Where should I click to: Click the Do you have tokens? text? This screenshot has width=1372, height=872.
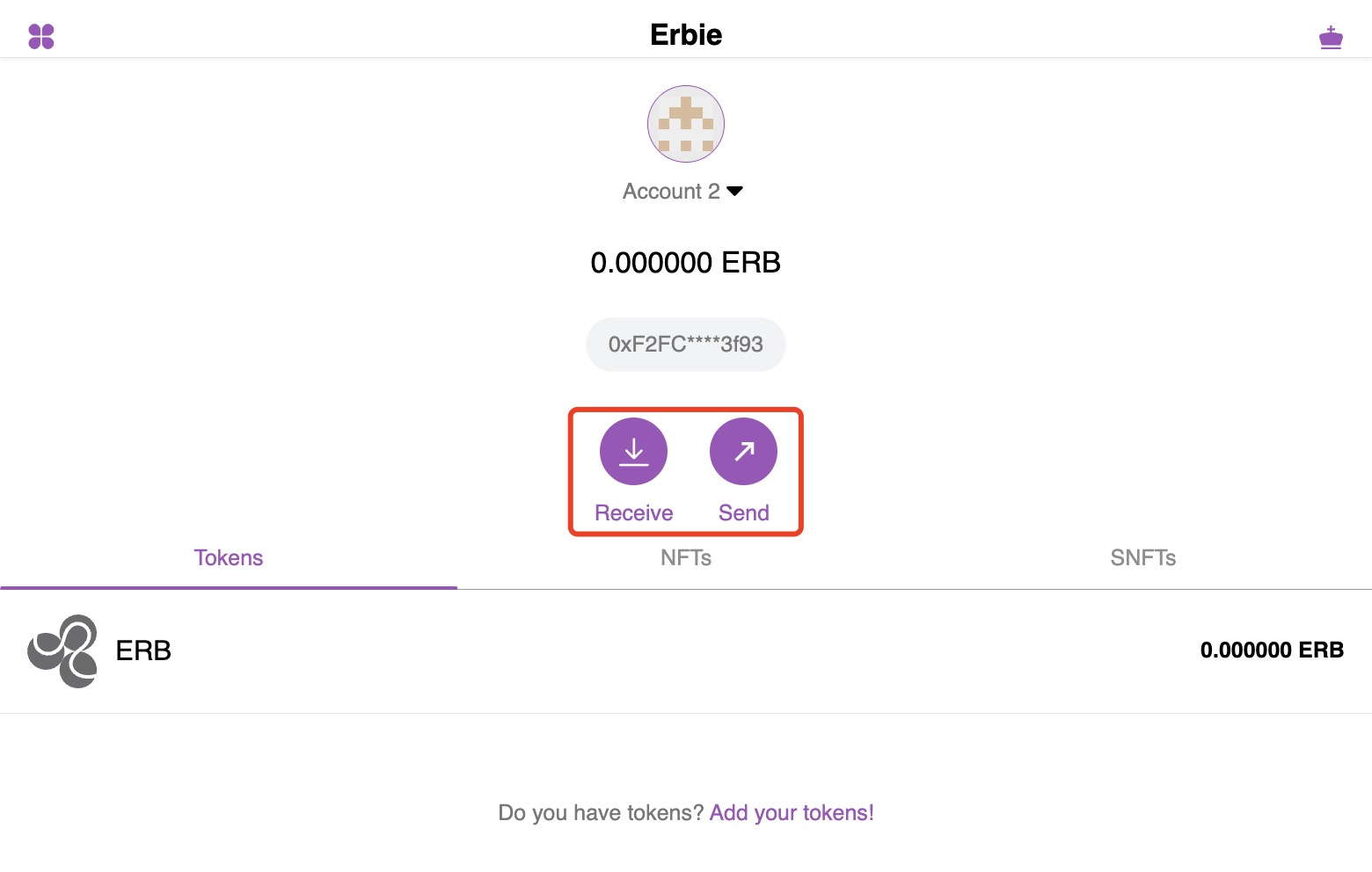[601, 812]
